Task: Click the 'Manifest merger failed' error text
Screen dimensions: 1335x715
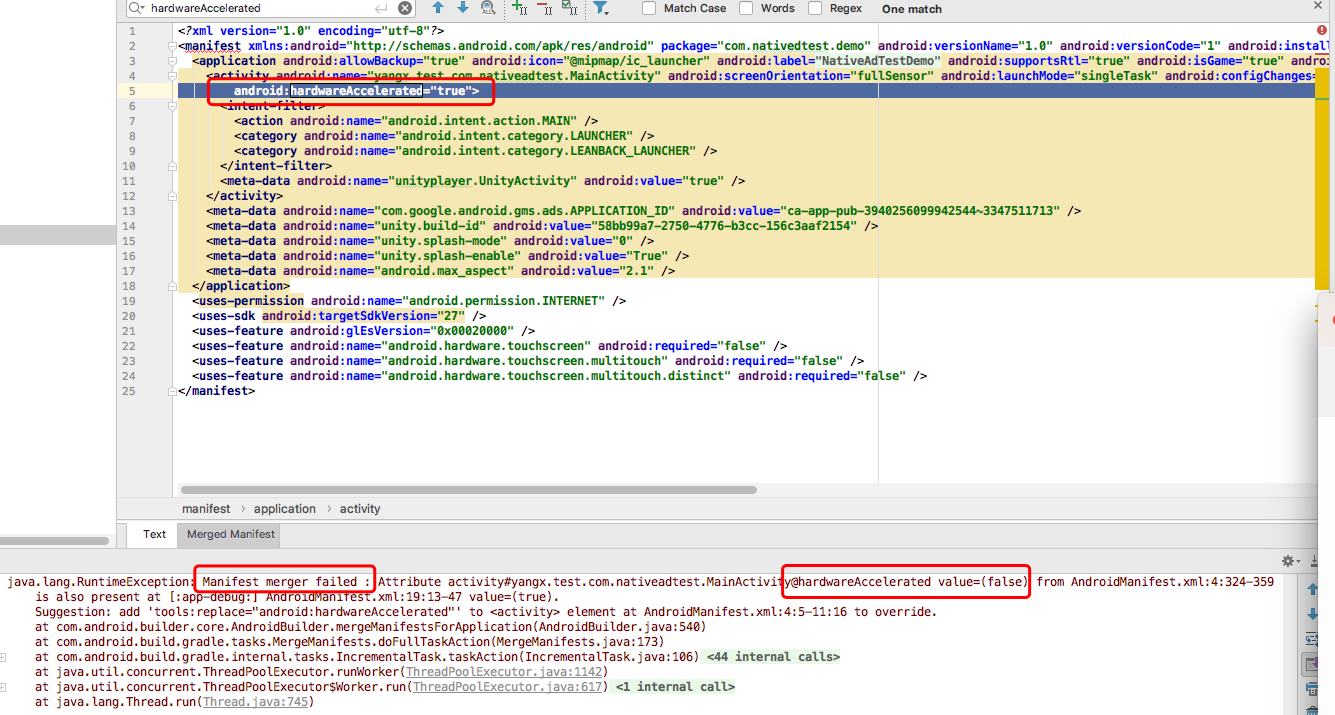Action: [x=286, y=582]
